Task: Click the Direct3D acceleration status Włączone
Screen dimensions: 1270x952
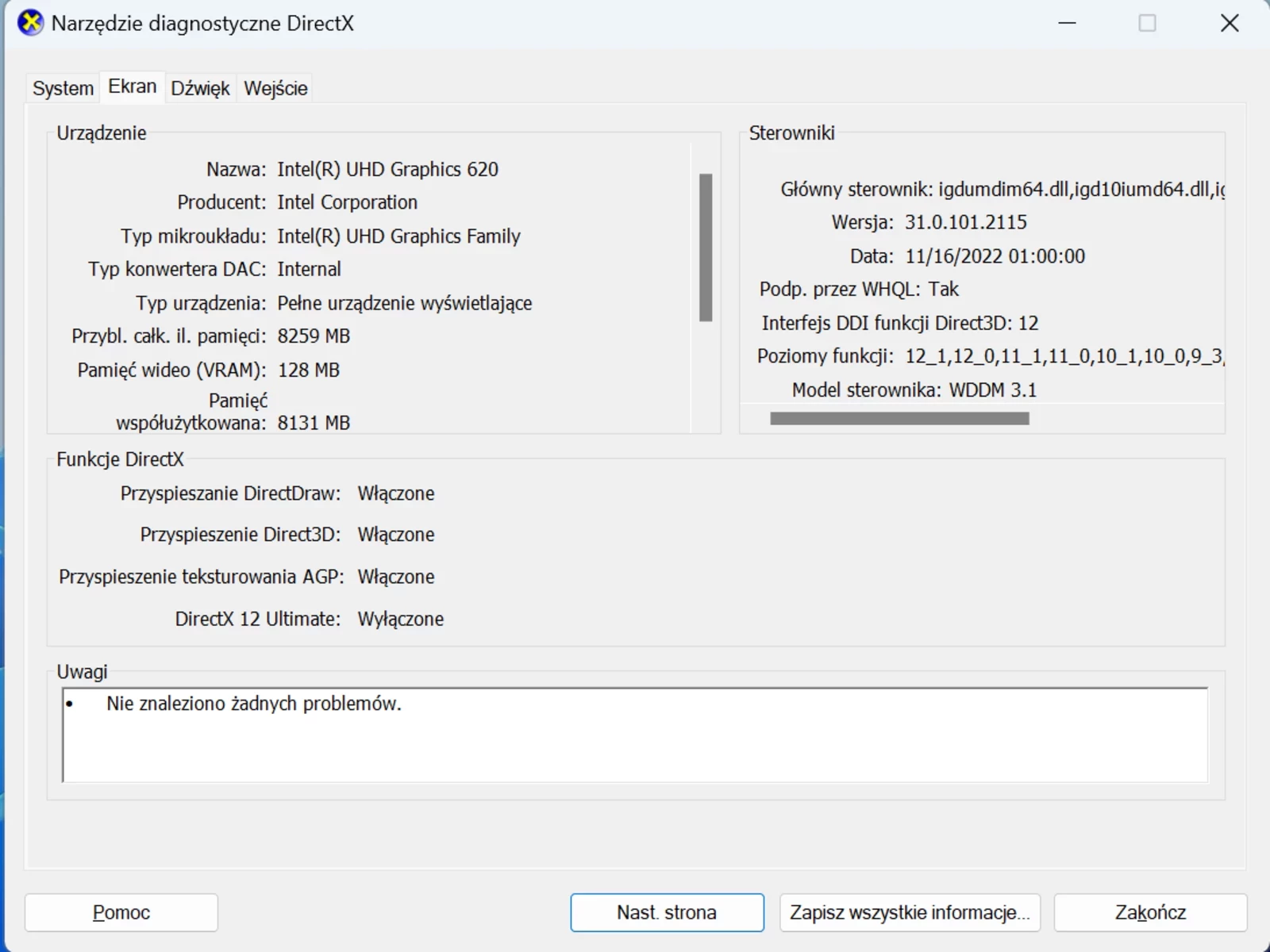Action: click(x=395, y=535)
